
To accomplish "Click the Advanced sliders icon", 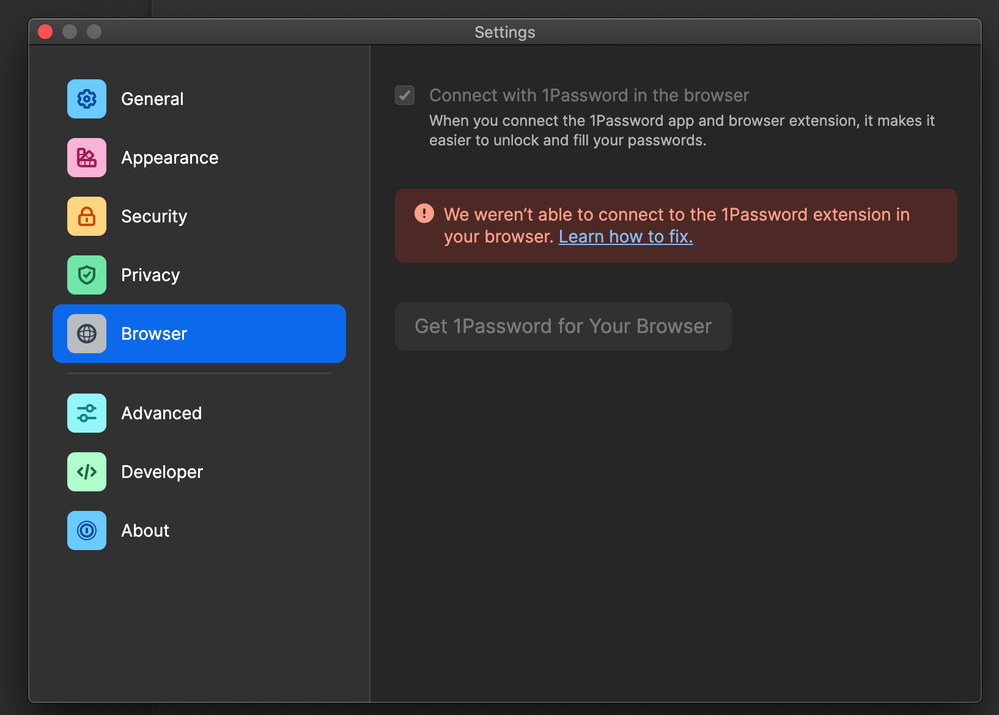I will (87, 413).
